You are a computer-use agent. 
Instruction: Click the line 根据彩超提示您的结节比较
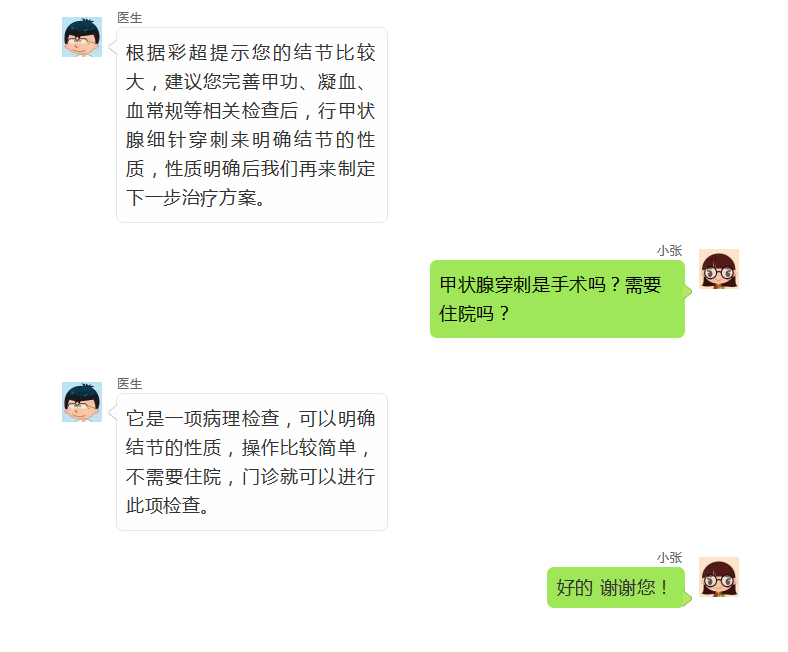(250, 52)
